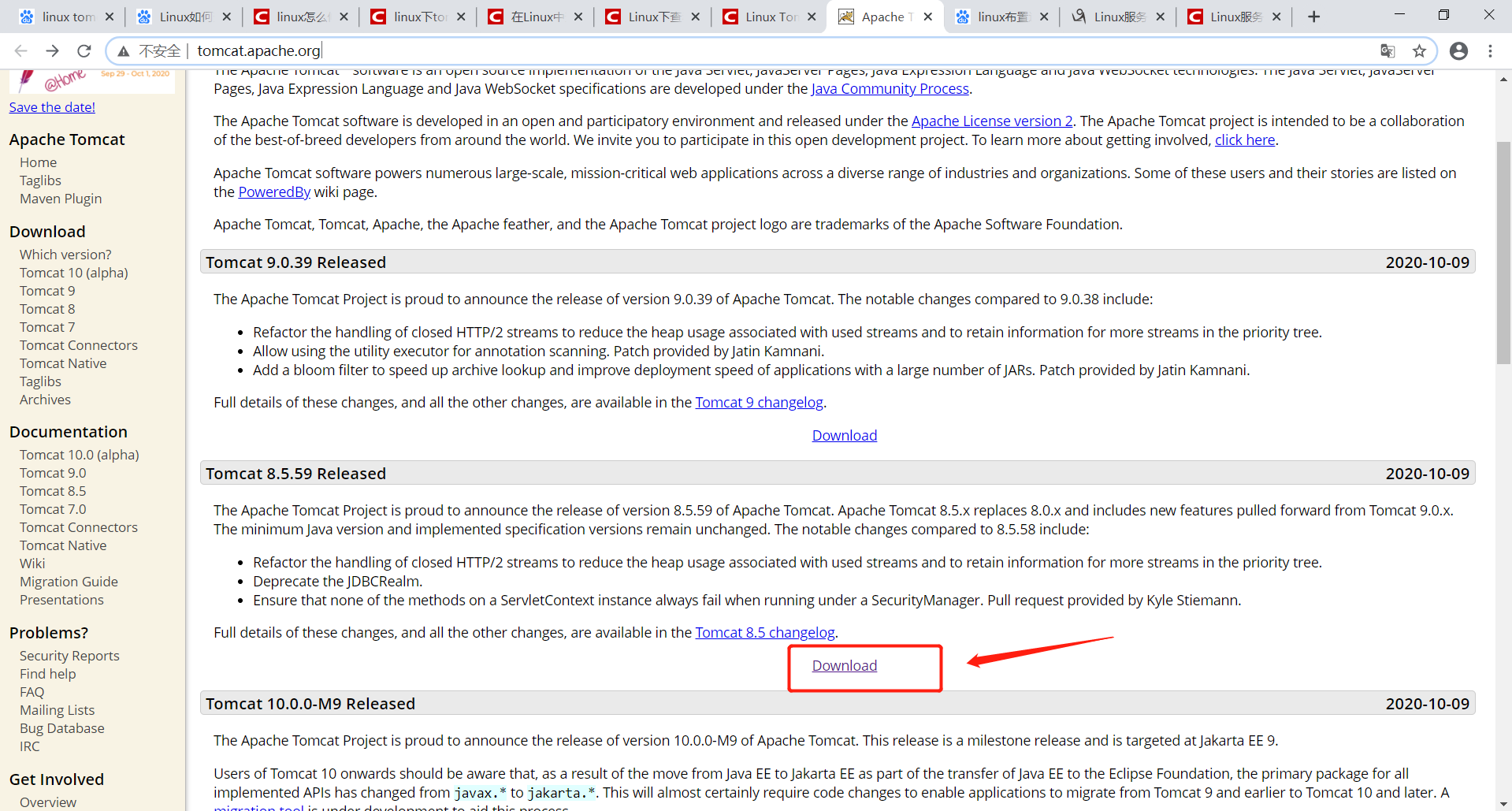Bookmark this page with the star
Screen dimensions: 1512x811
click(1419, 51)
